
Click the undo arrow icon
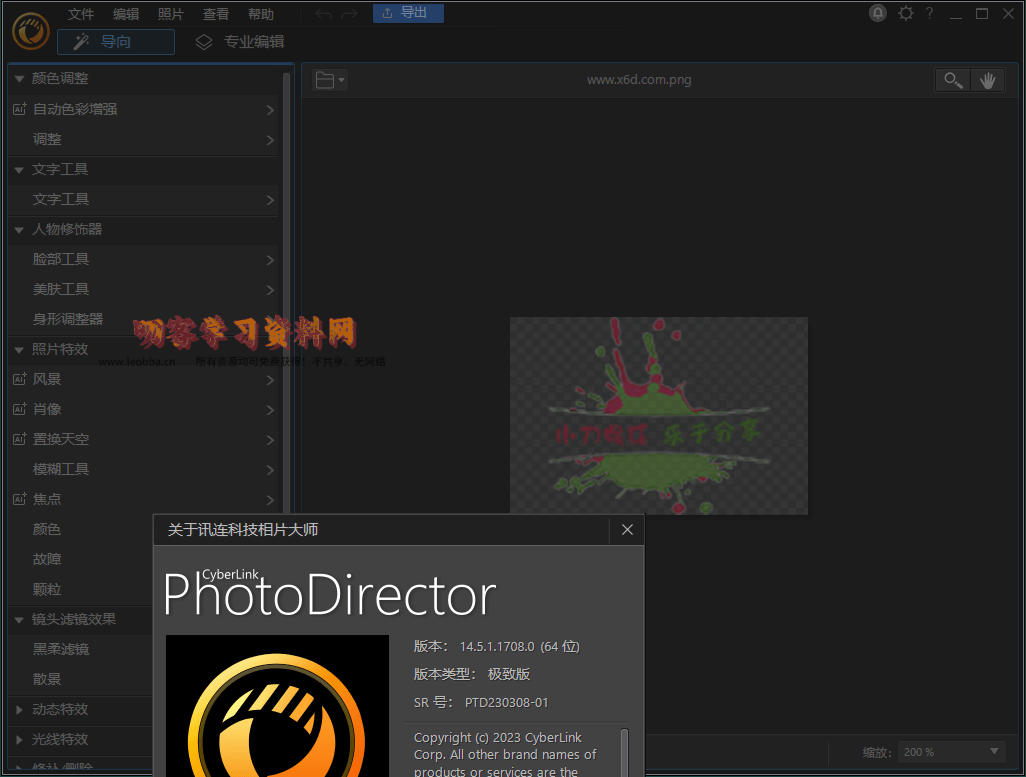[324, 14]
